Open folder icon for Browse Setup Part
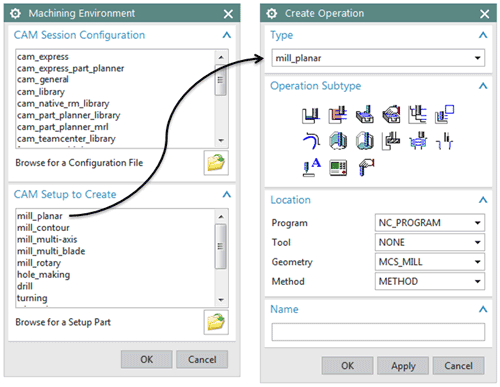Screen dimensions: 500x387 216,322
